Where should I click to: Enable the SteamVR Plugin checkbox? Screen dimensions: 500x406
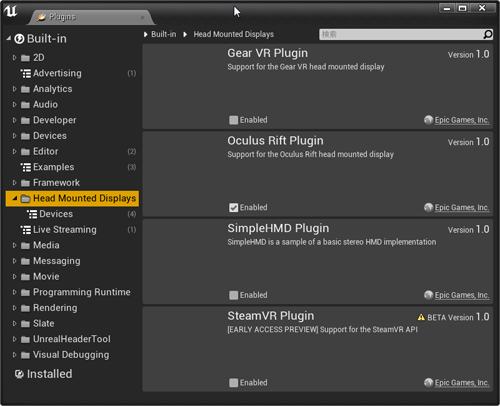click(234, 383)
